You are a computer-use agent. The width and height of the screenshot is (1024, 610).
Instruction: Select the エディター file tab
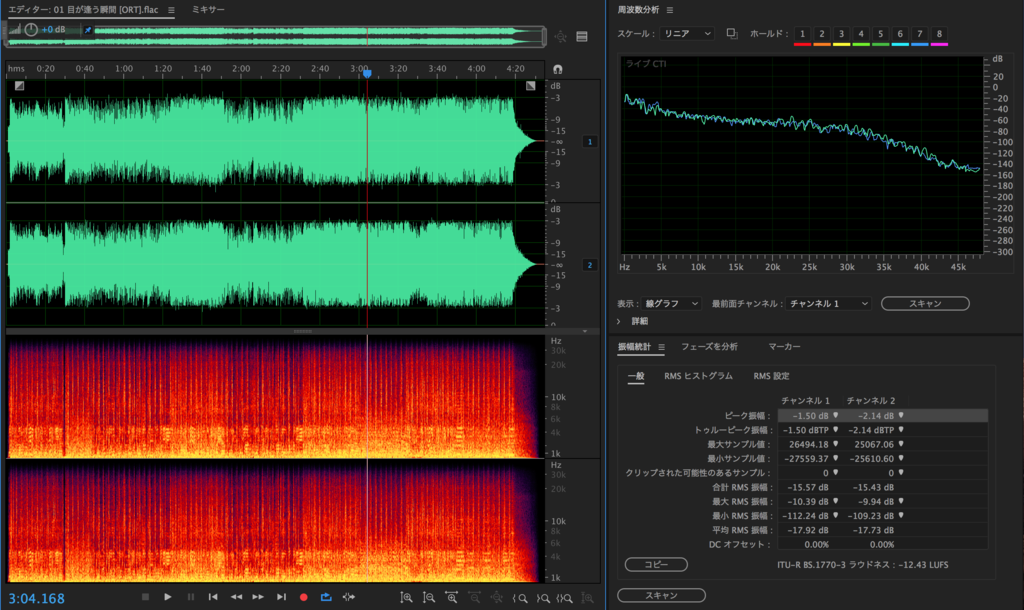tap(83, 10)
